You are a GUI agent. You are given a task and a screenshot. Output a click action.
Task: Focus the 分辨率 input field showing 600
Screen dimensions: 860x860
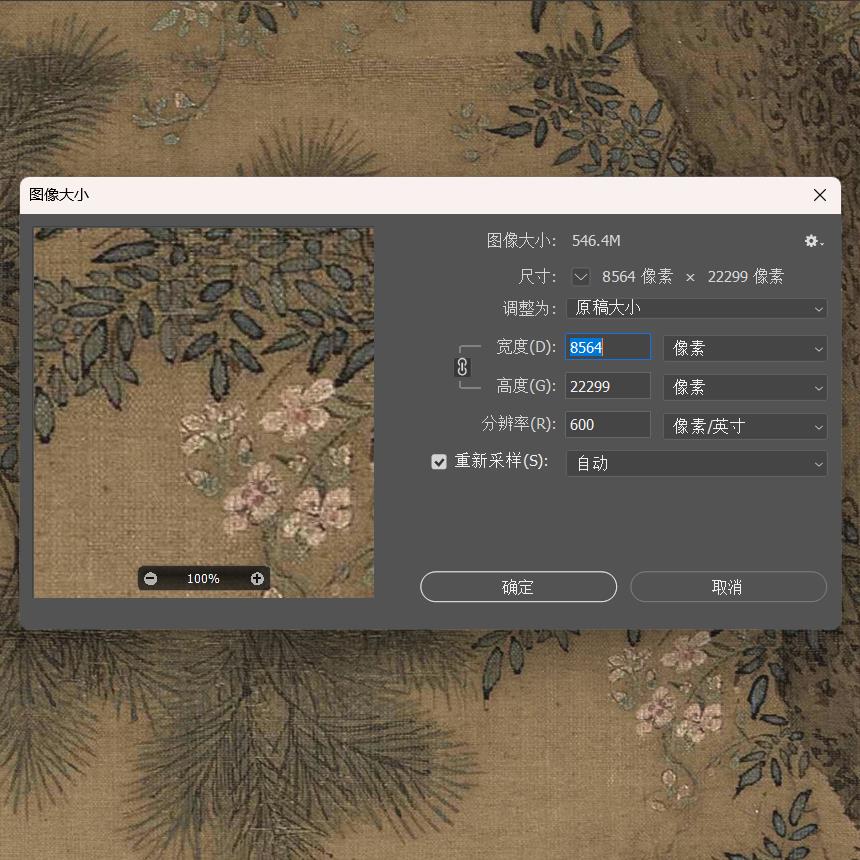pos(608,425)
